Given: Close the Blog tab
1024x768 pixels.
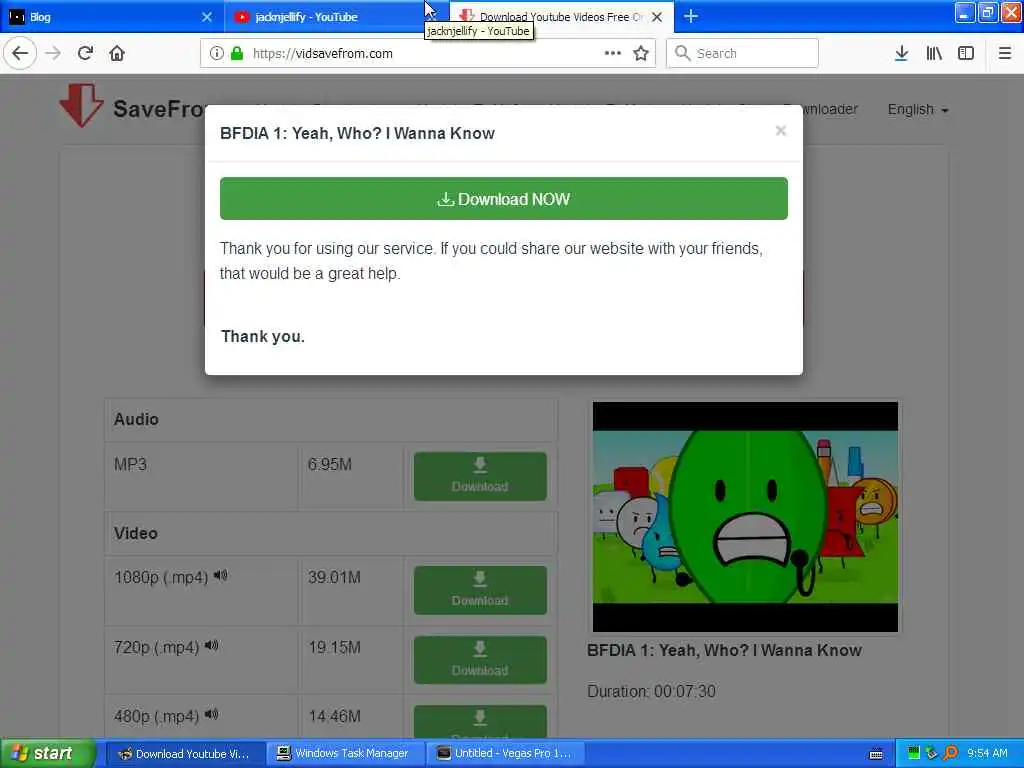Looking at the screenshot, I should pyautogui.click(x=206, y=17).
